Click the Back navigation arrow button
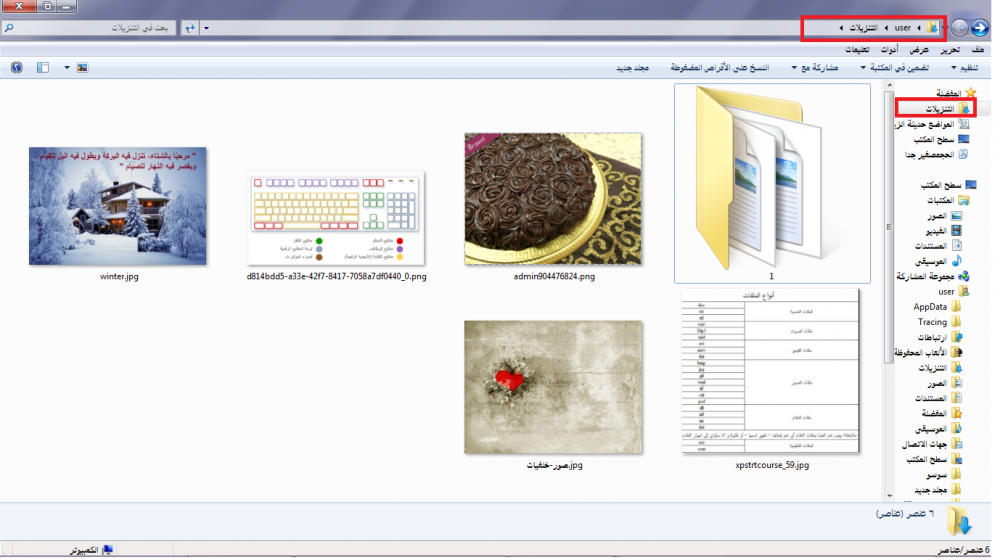 (x=980, y=28)
